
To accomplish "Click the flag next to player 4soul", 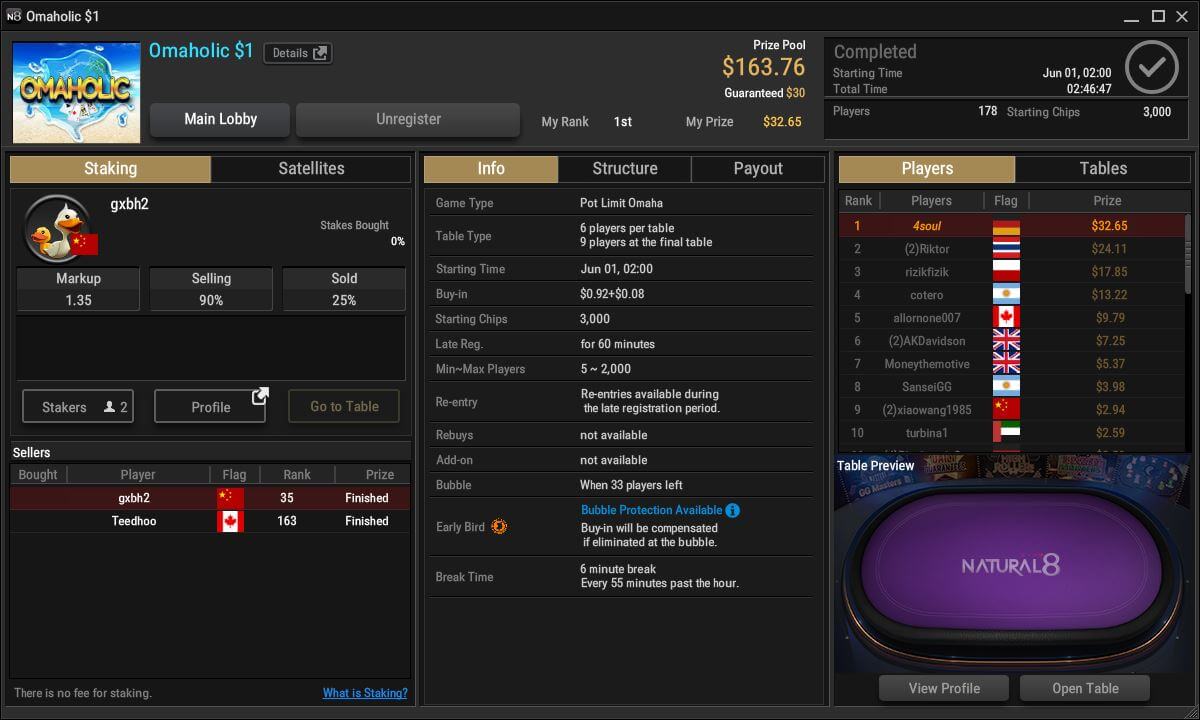I will coord(1005,226).
